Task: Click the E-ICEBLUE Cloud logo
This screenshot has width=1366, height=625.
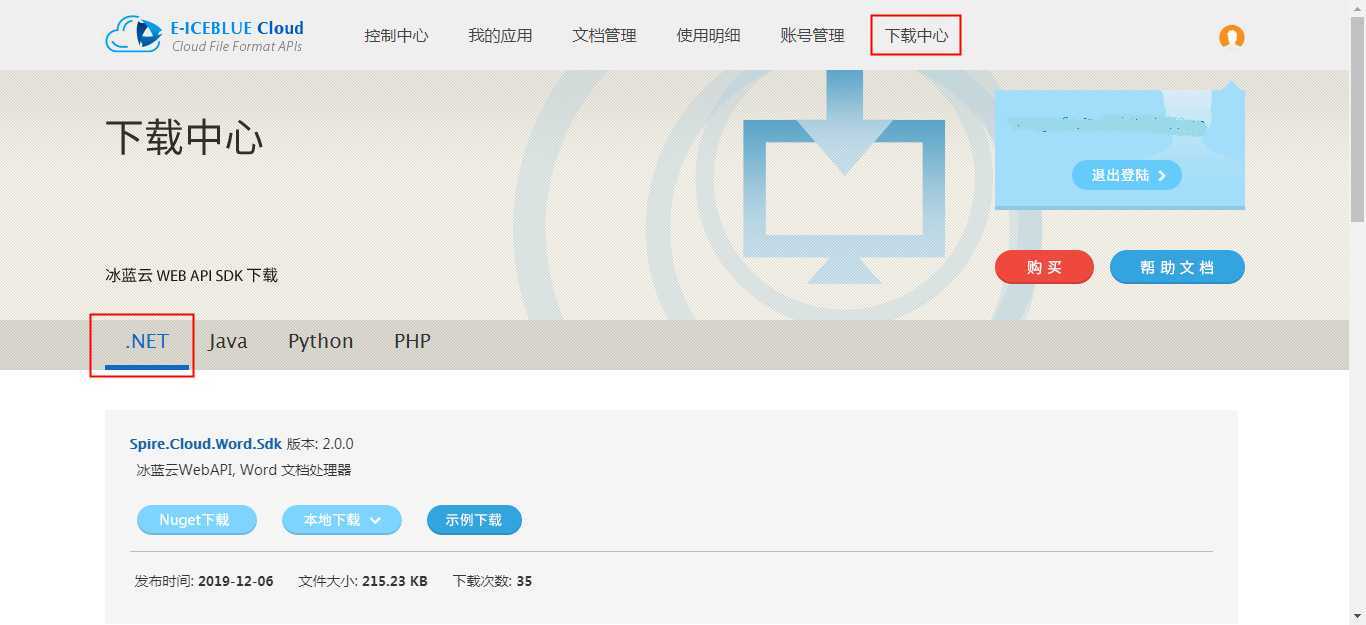Action: (204, 35)
